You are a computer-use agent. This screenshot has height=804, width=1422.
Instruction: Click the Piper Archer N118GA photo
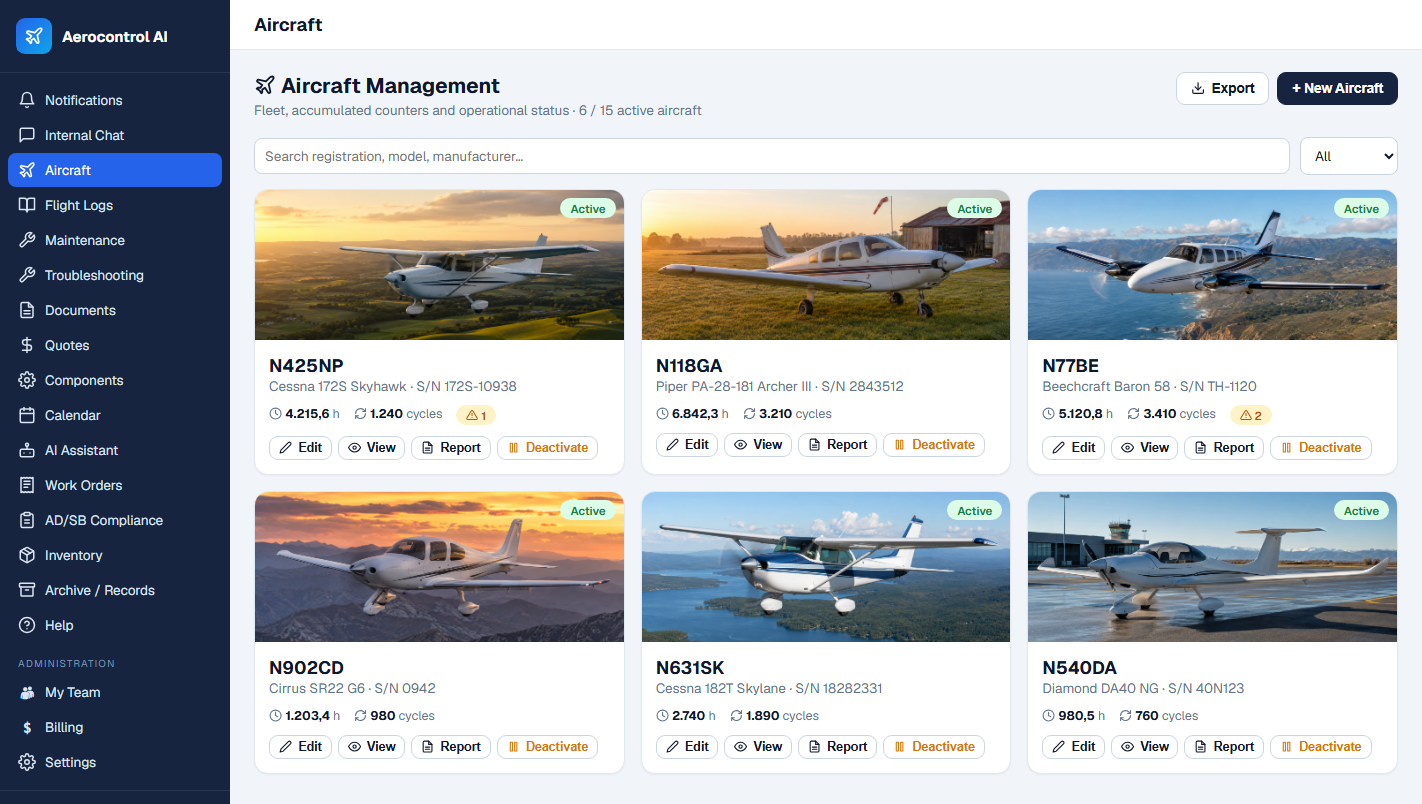[x=826, y=265]
